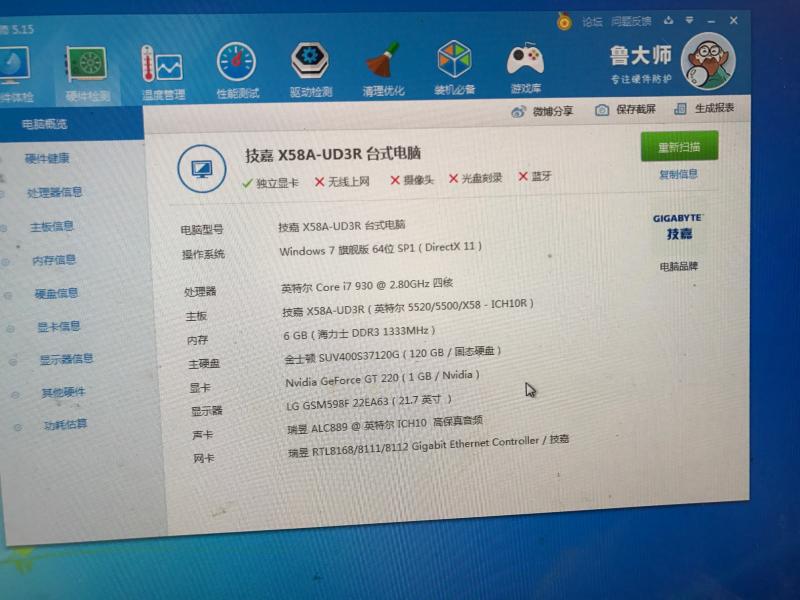Viewport: 800px width, 600px height.
Task: Click the 操作系统 row label
Action: click(203, 255)
